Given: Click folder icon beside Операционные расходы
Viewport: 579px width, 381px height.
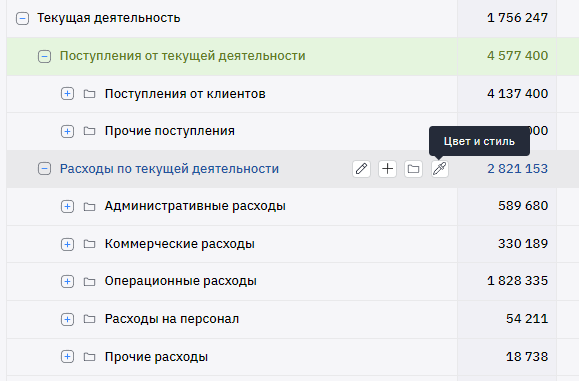Looking at the screenshot, I should tap(89, 282).
